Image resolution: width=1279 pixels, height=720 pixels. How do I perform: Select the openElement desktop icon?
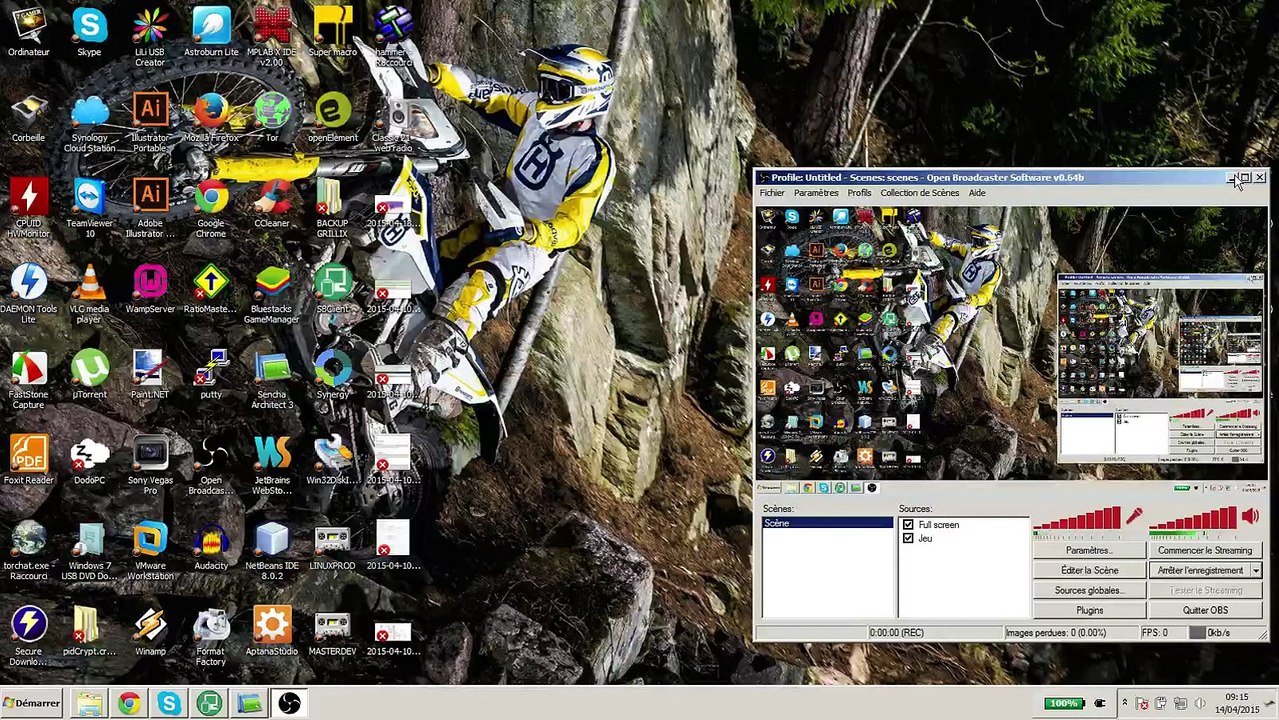333,119
